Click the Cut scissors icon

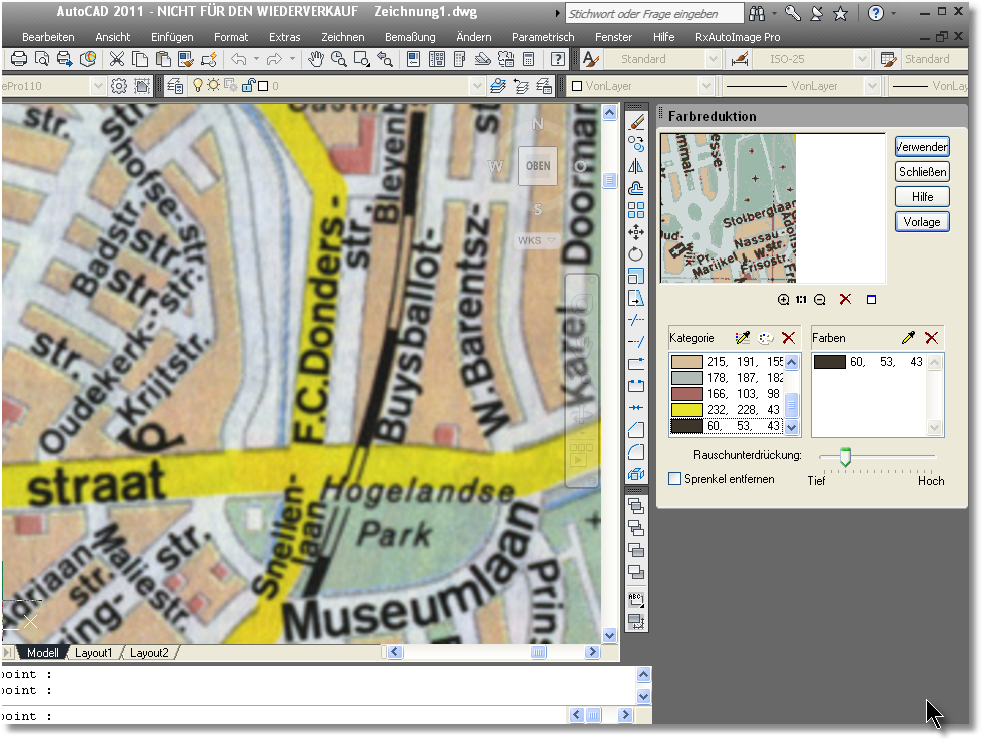pyautogui.click(x=117, y=59)
